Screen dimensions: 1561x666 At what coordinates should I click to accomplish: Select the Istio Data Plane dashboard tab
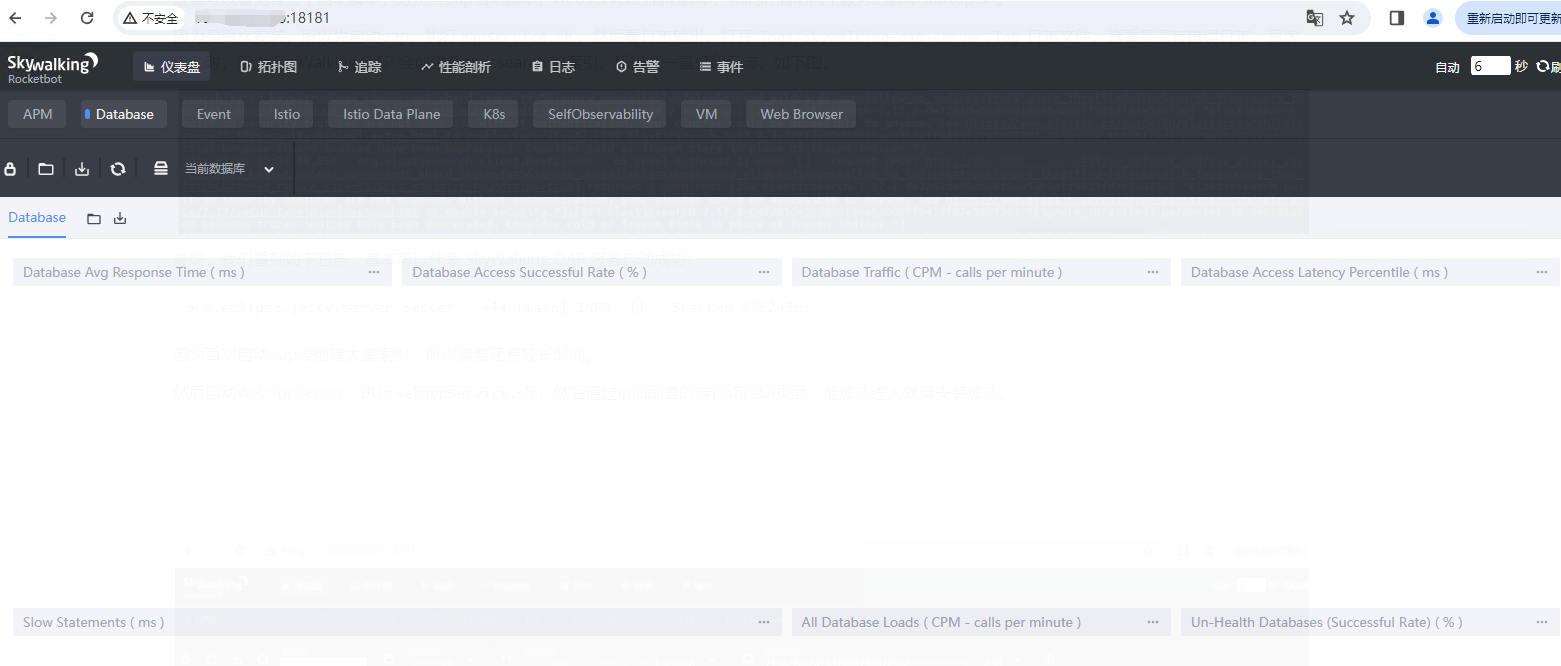click(x=391, y=114)
